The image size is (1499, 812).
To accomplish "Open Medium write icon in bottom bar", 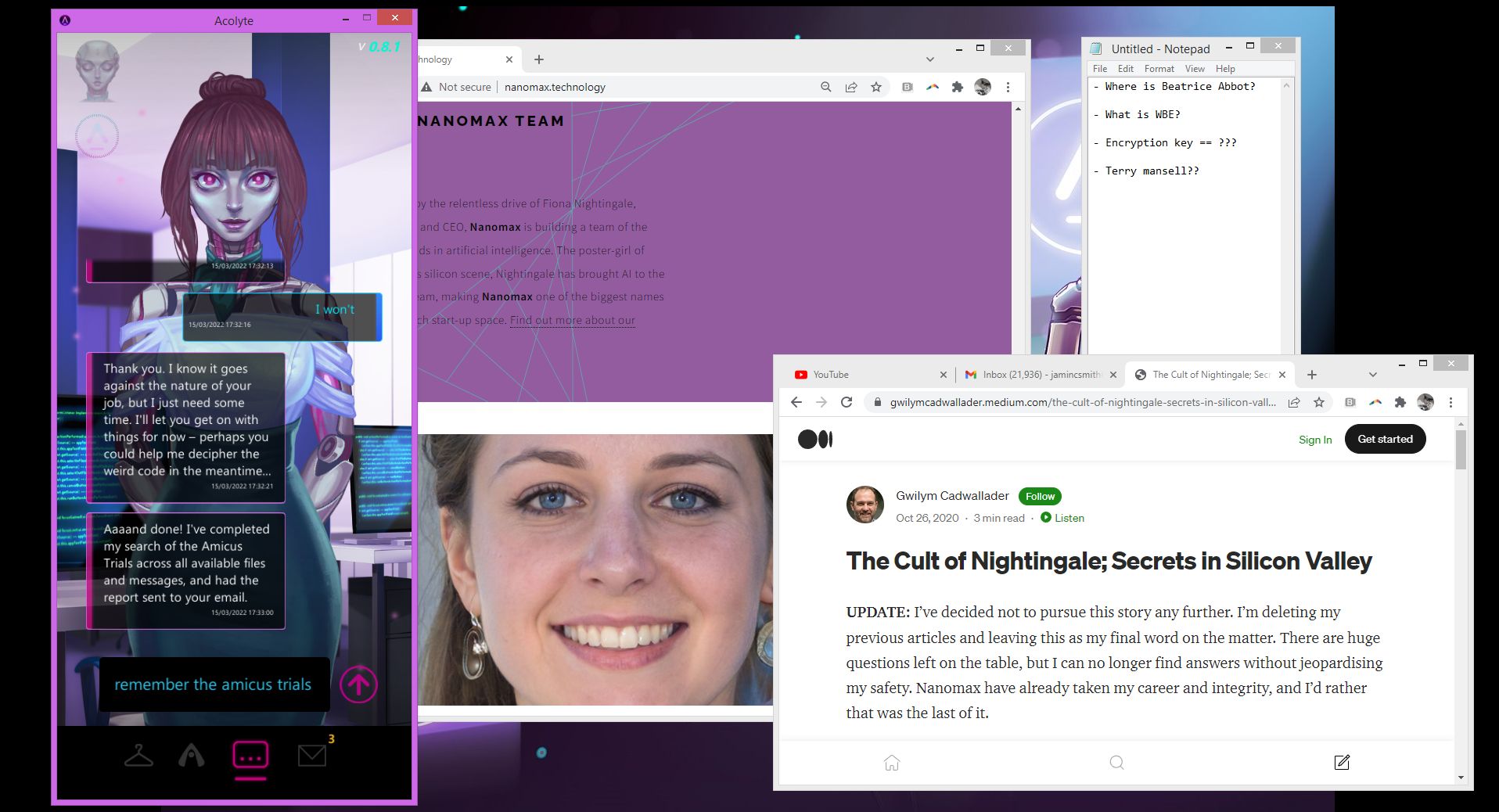I will [1342, 762].
